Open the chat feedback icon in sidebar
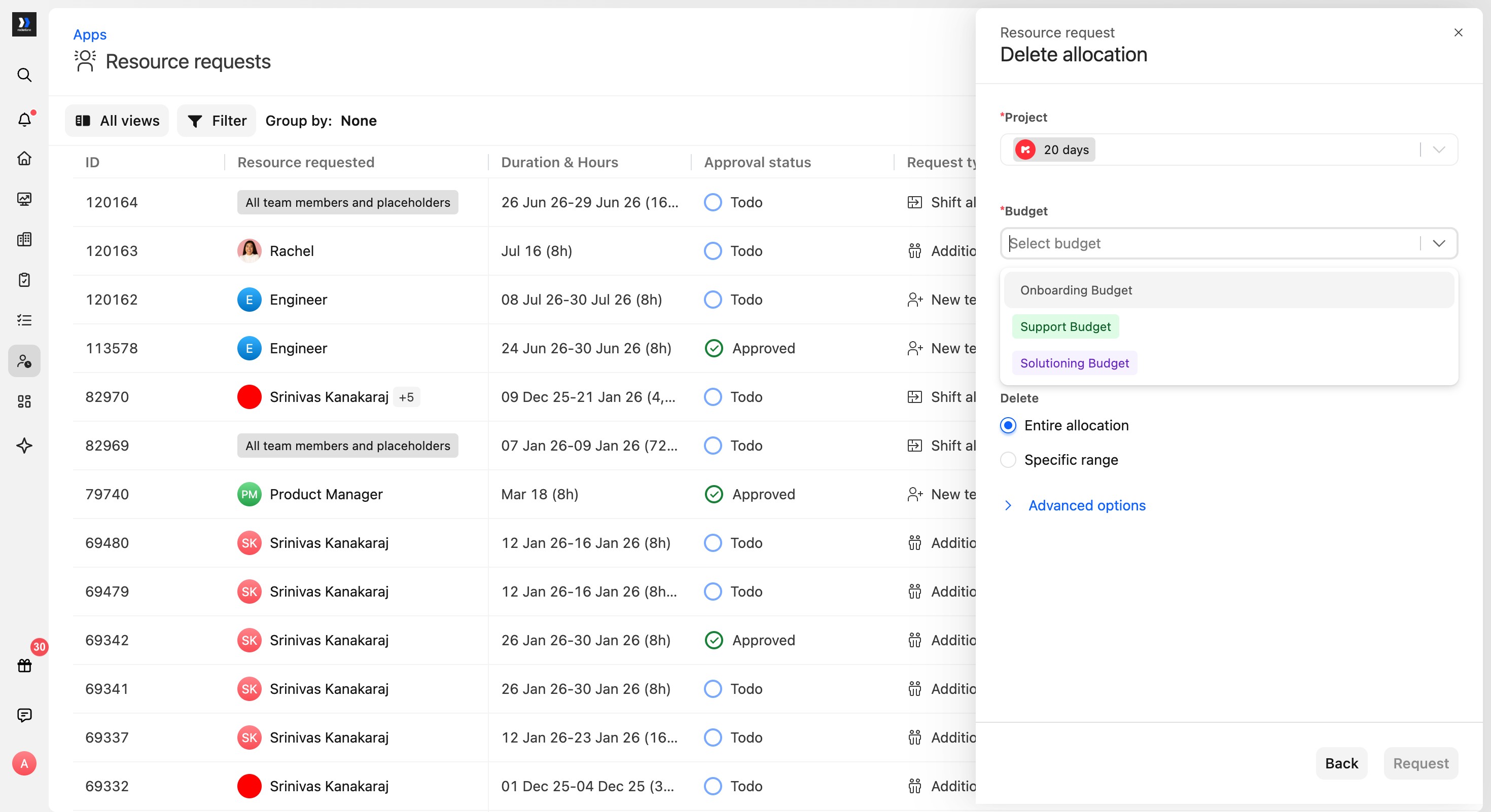The height and width of the screenshot is (812, 1491). pos(24,715)
